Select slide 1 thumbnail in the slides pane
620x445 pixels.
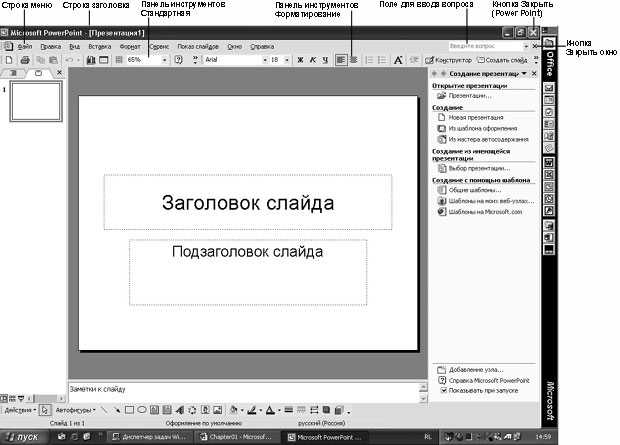pyautogui.click(x=36, y=101)
